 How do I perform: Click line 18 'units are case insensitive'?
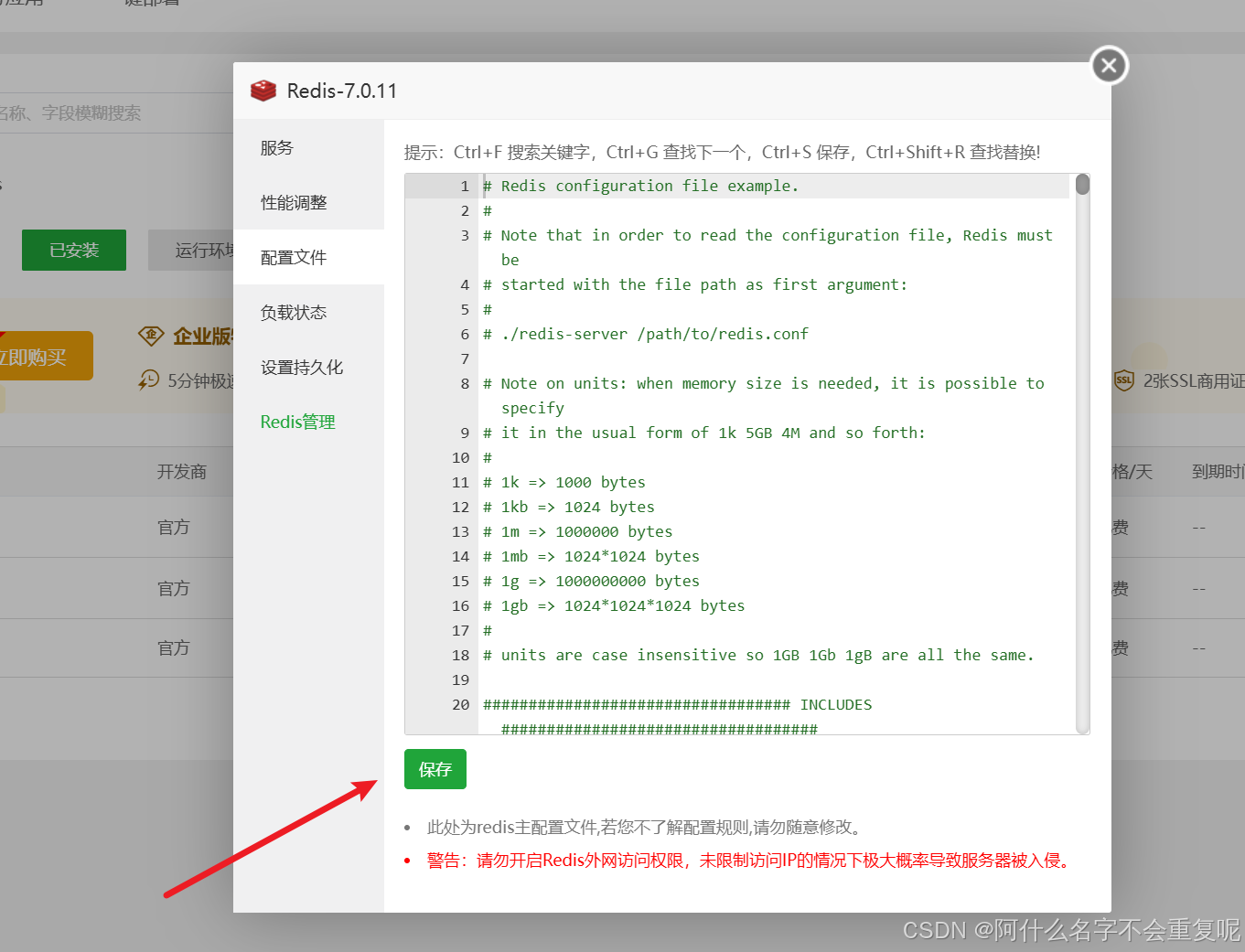coord(758,655)
